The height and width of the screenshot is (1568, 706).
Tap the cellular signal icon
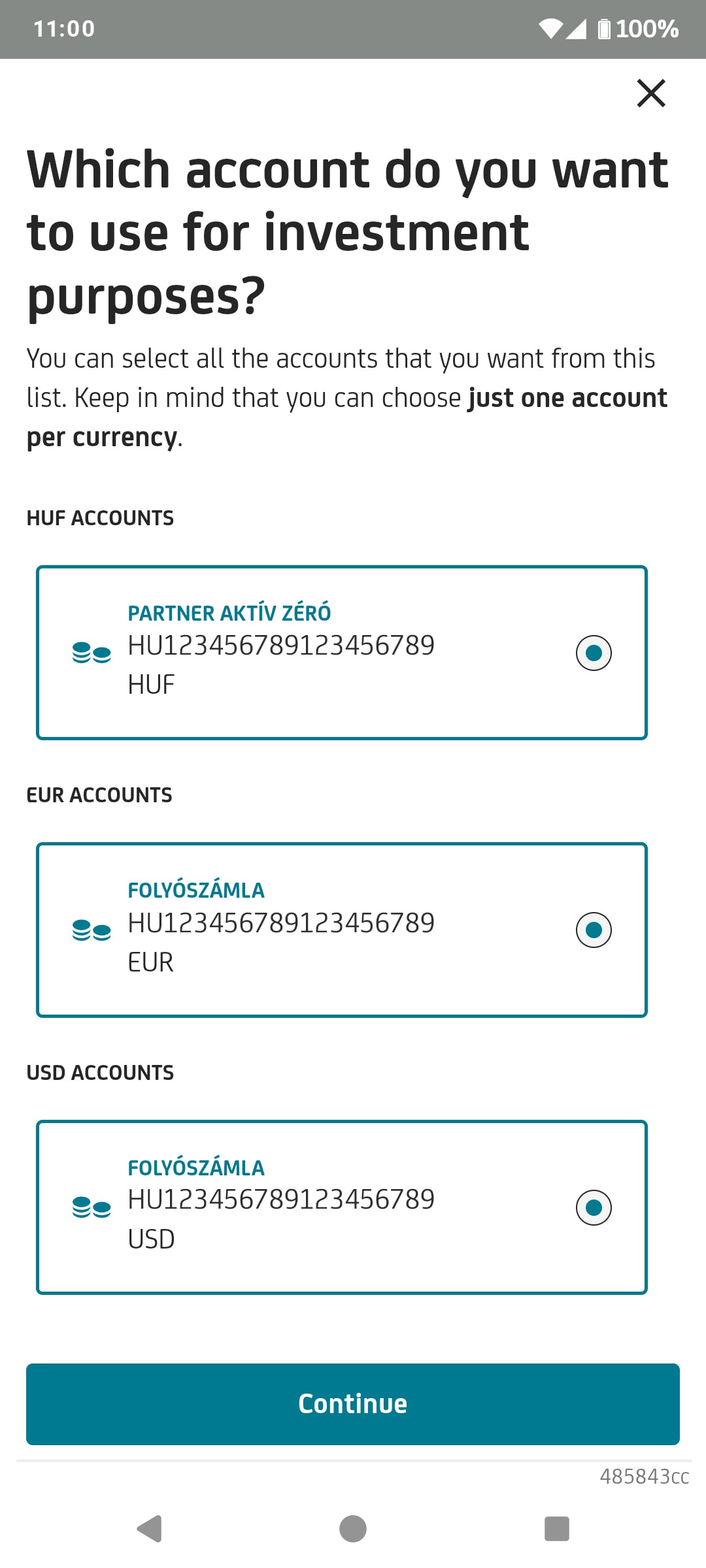(576, 29)
